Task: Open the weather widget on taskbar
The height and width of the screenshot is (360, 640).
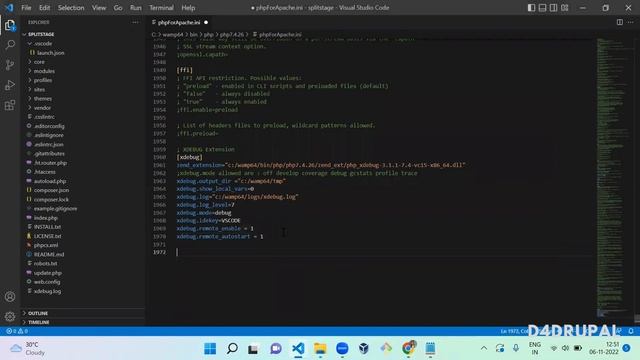Action: [28, 349]
